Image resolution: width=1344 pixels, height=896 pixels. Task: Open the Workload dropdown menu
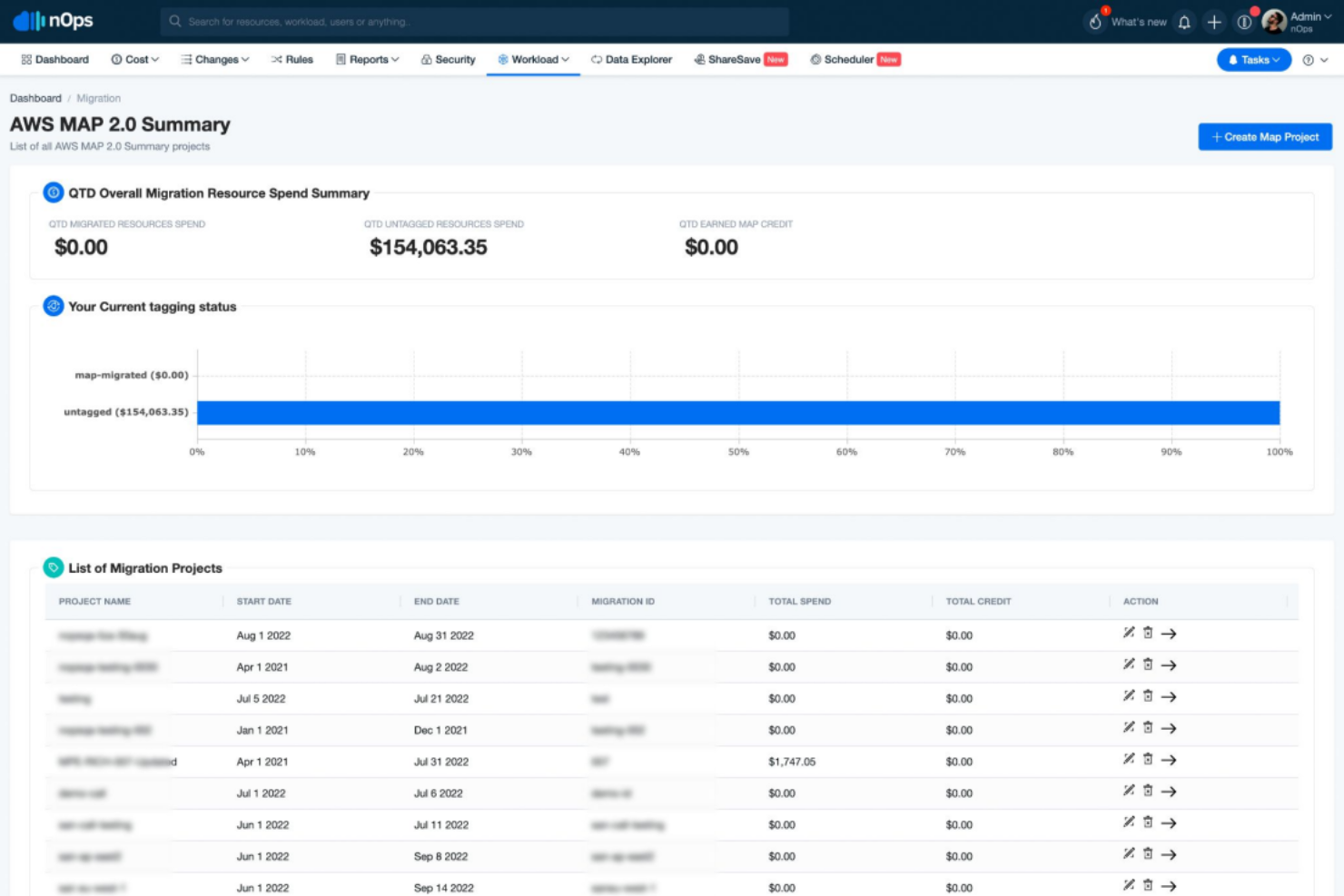(534, 59)
